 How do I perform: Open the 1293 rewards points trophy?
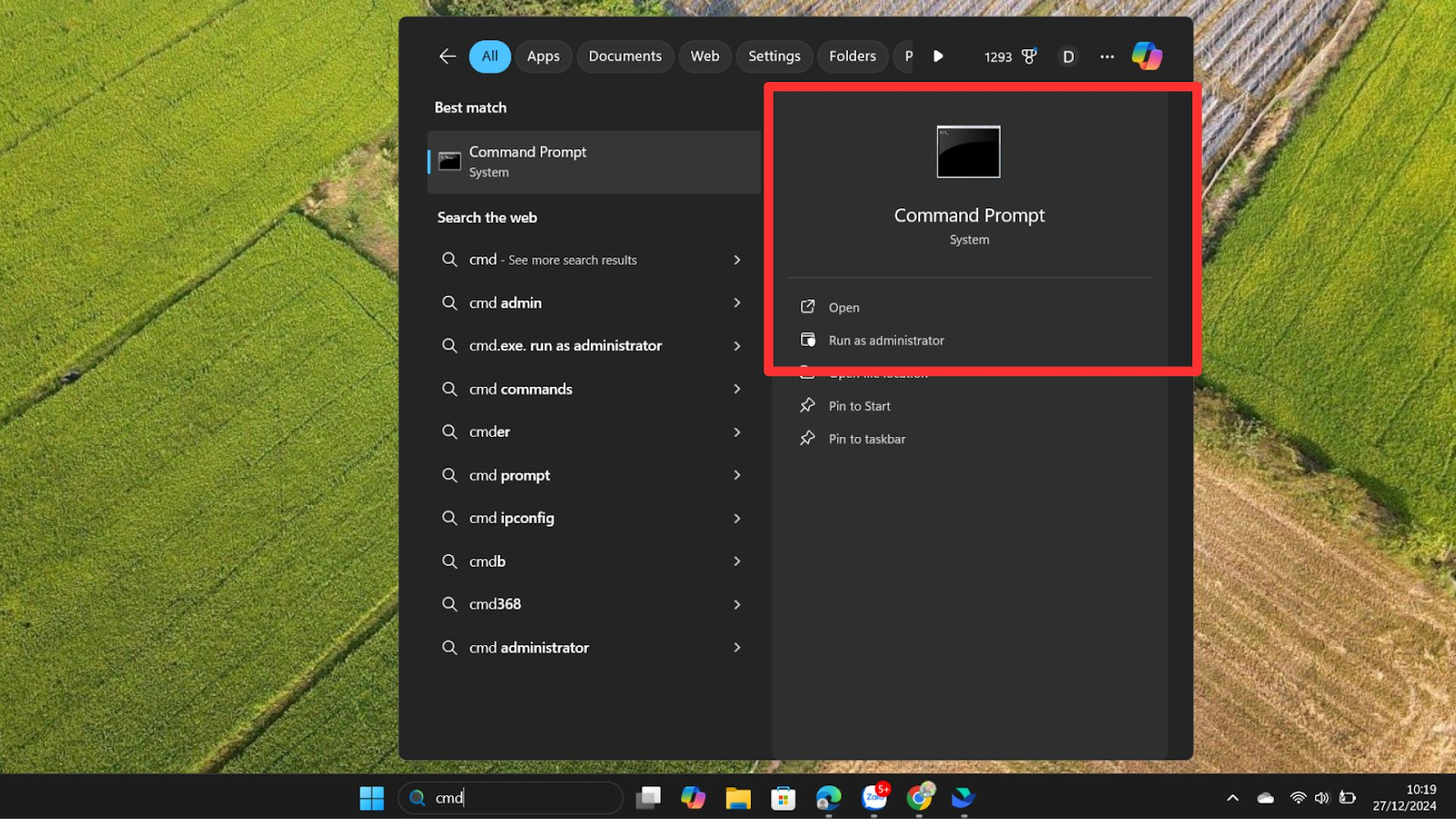(x=1010, y=56)
